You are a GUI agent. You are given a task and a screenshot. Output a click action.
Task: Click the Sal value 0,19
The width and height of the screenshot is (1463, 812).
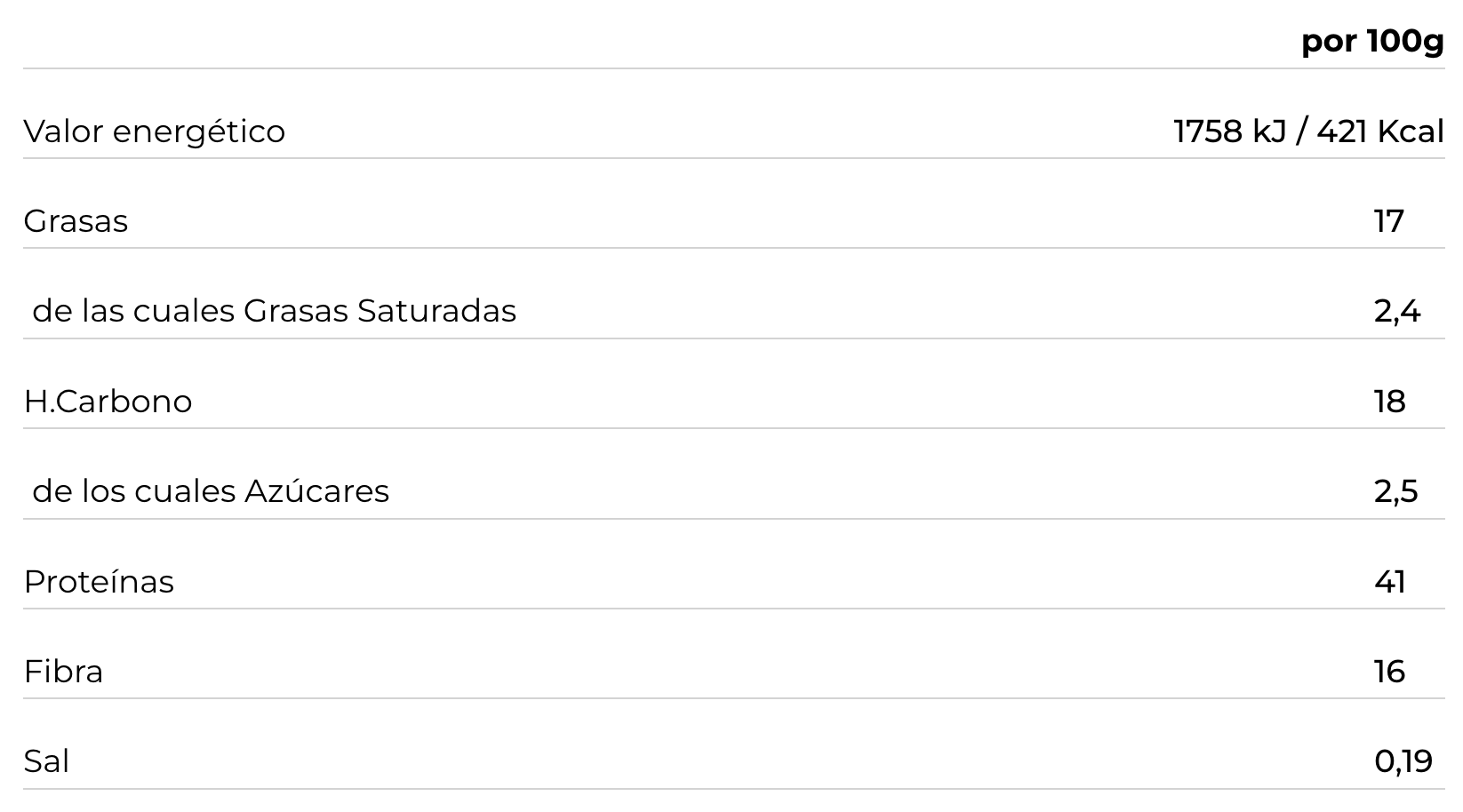[1403, 761]
